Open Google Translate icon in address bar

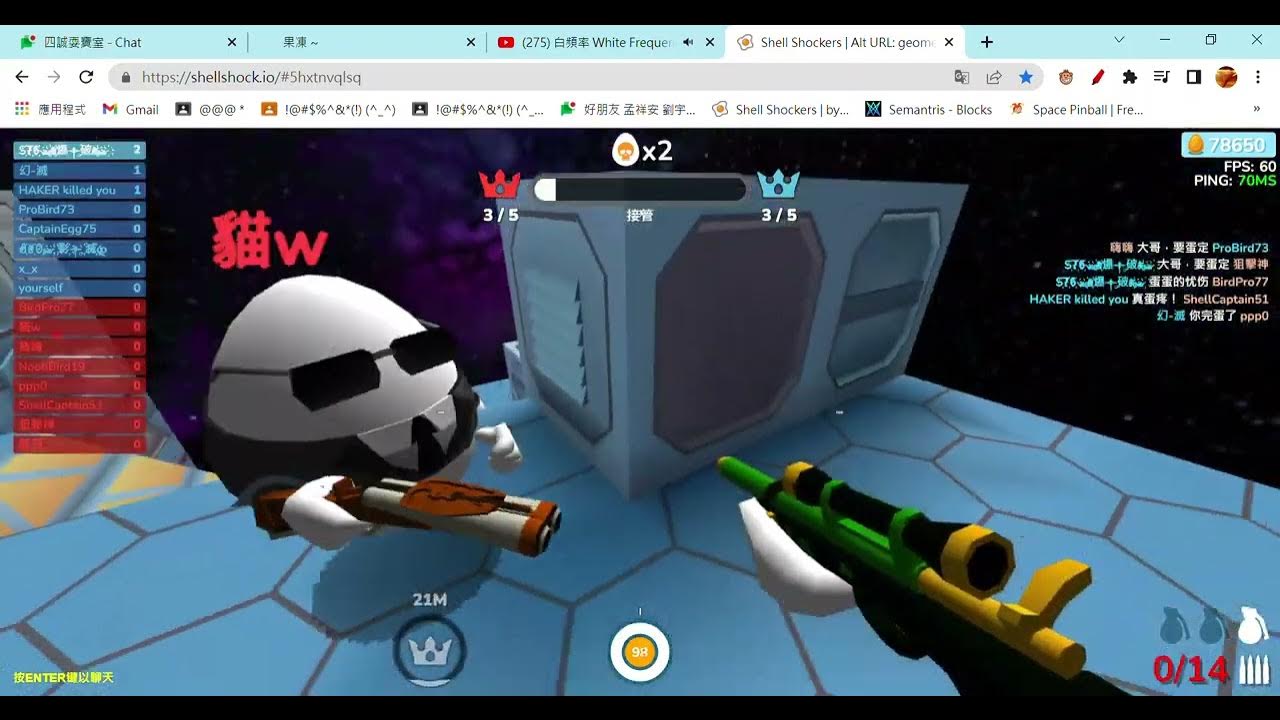[x=962, y=77]
